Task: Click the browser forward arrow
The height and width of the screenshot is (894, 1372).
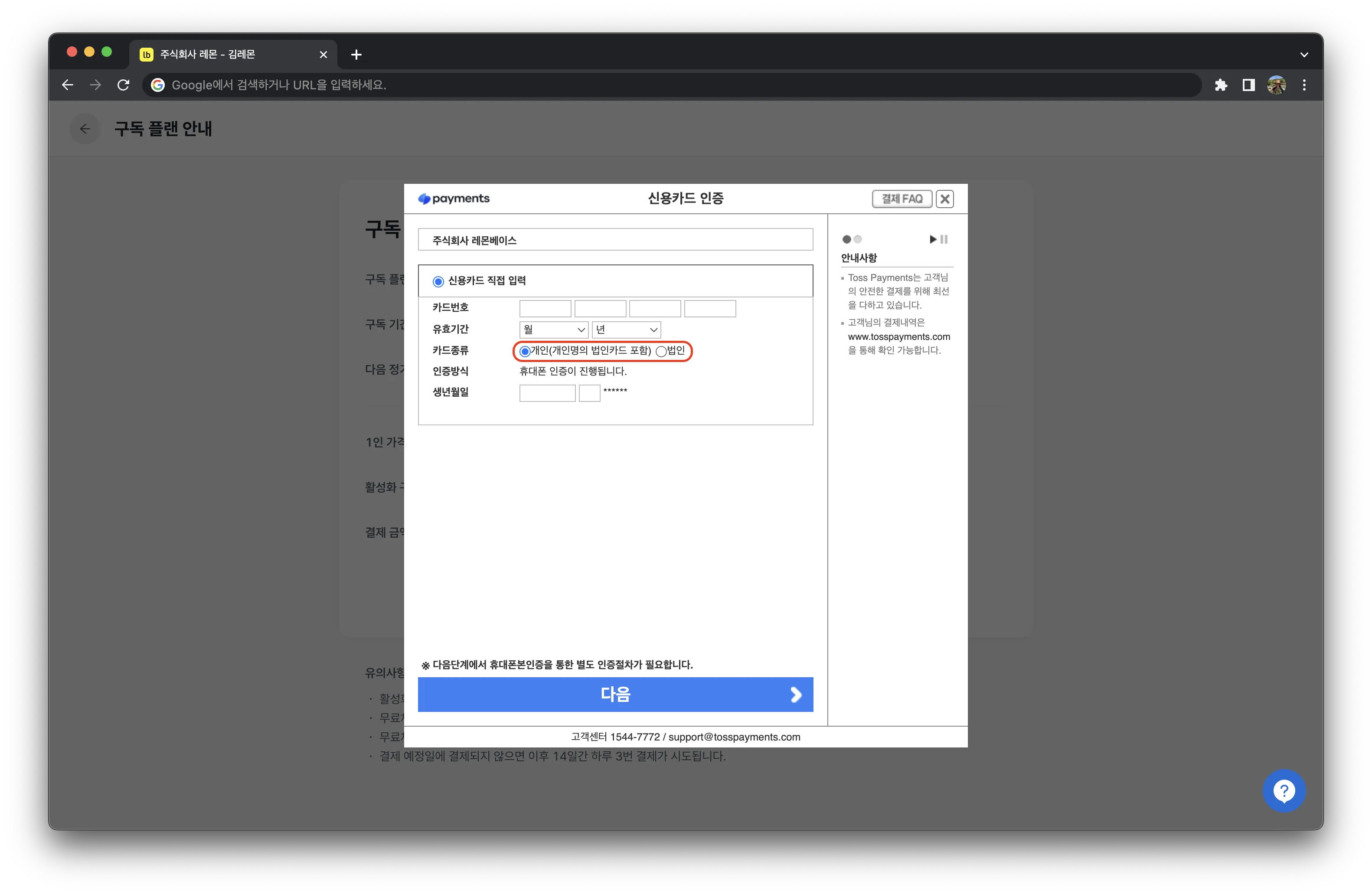Action: point(95,85)
